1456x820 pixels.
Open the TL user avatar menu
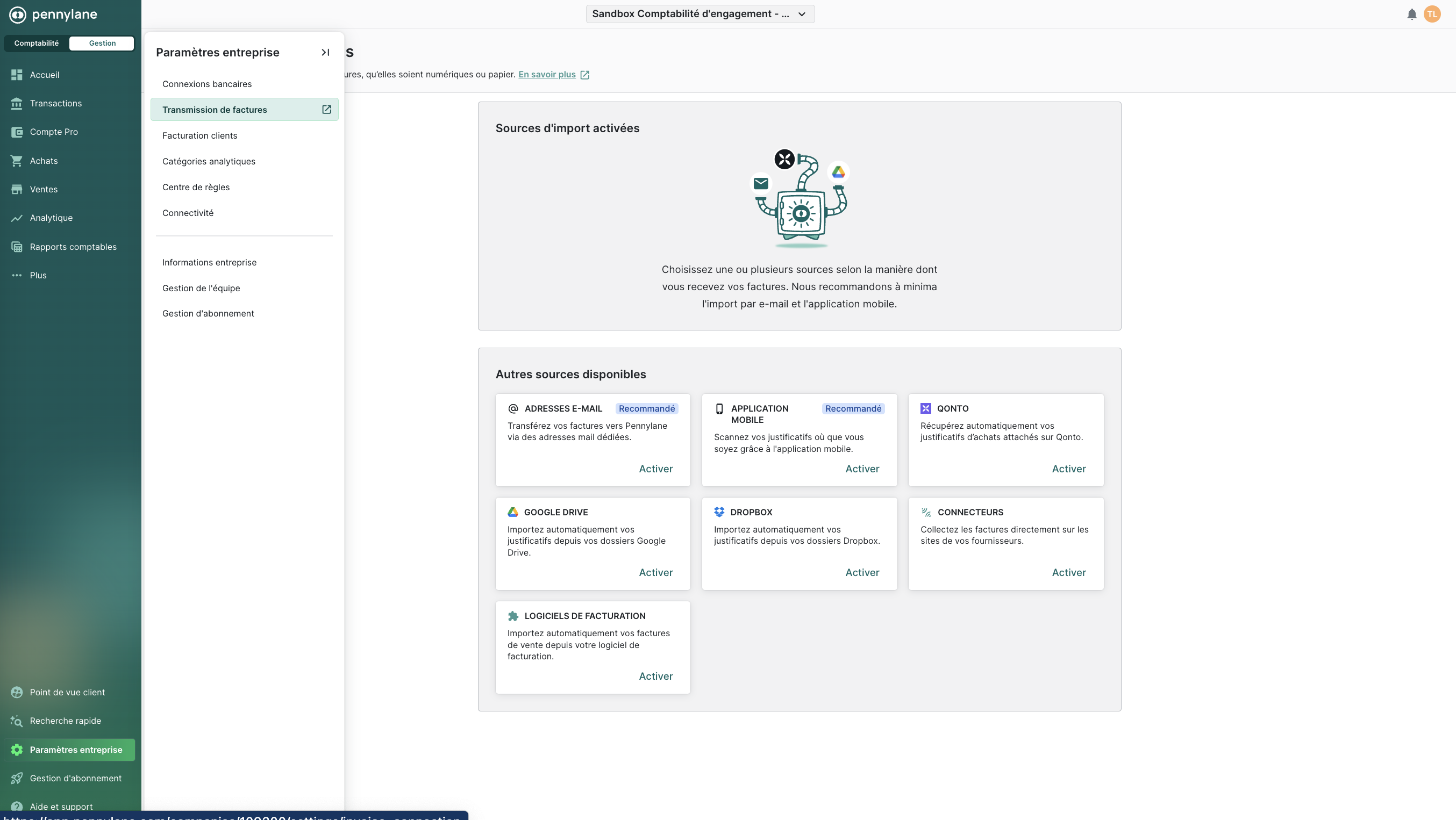[x=1432, y=14]
